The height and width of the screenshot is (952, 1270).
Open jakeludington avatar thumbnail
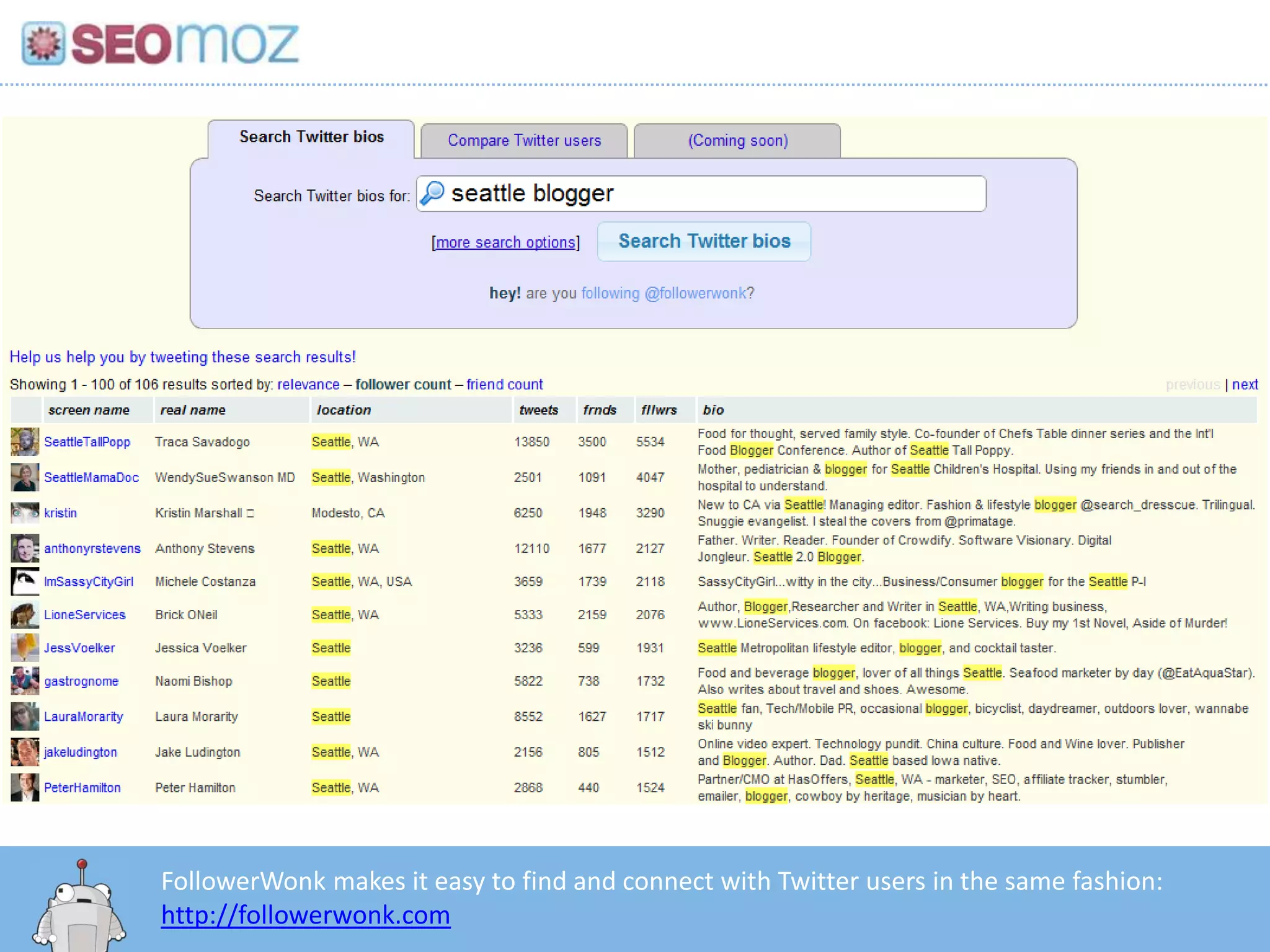point(25,752)
